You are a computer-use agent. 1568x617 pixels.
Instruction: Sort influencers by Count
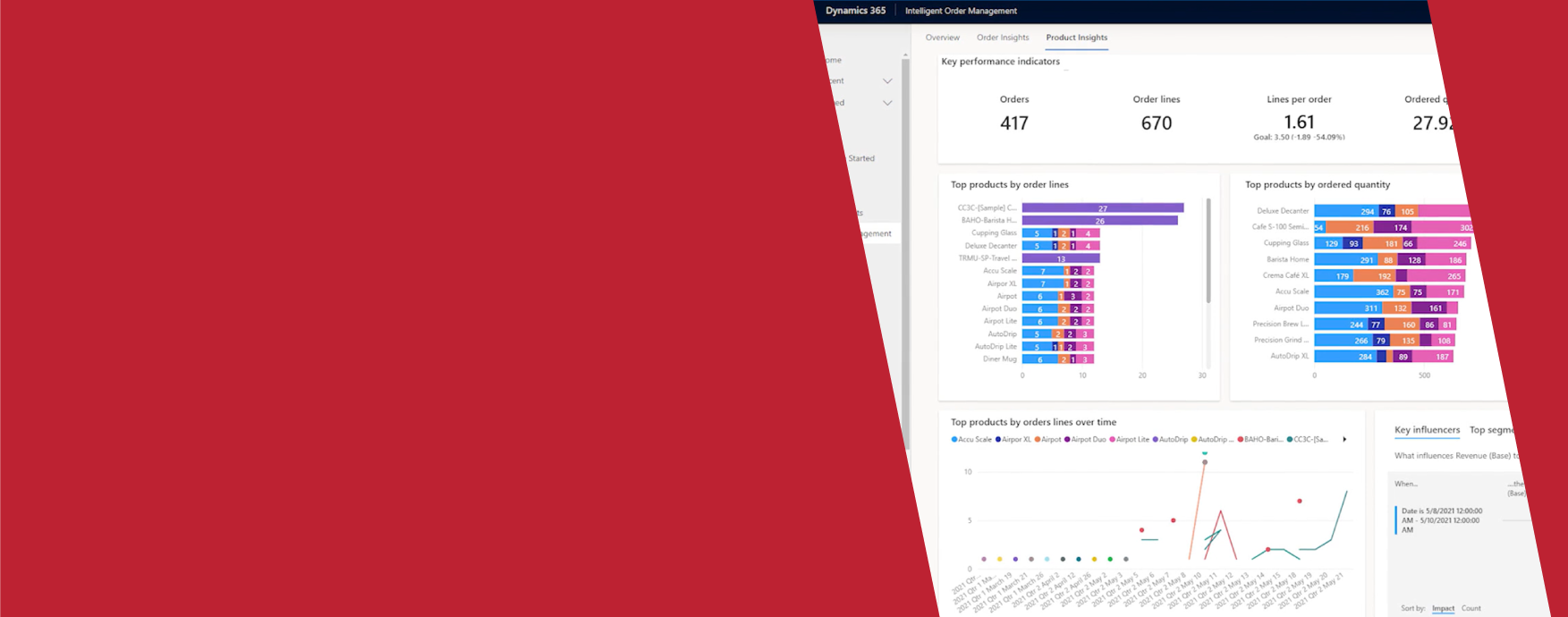[x=1471, y=608]
